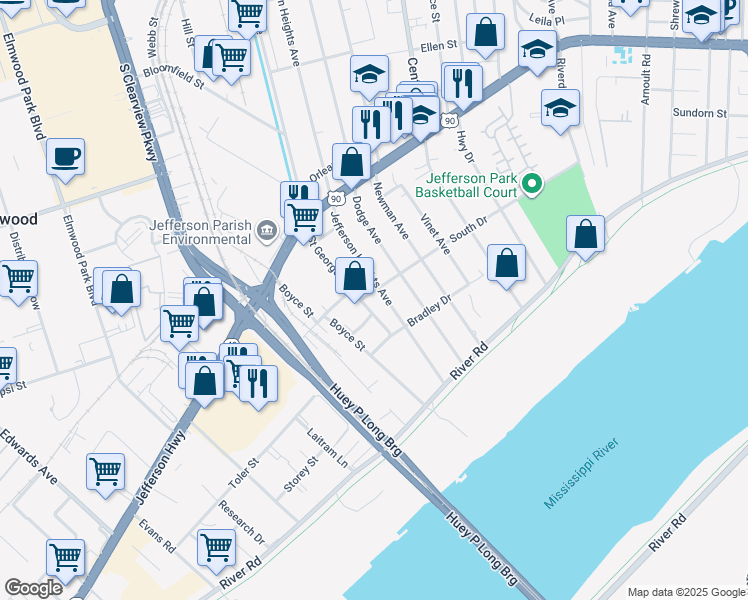Select the restaurant marker near Toler St
This screenshot has height=600, width=748.
coord(259,386)
